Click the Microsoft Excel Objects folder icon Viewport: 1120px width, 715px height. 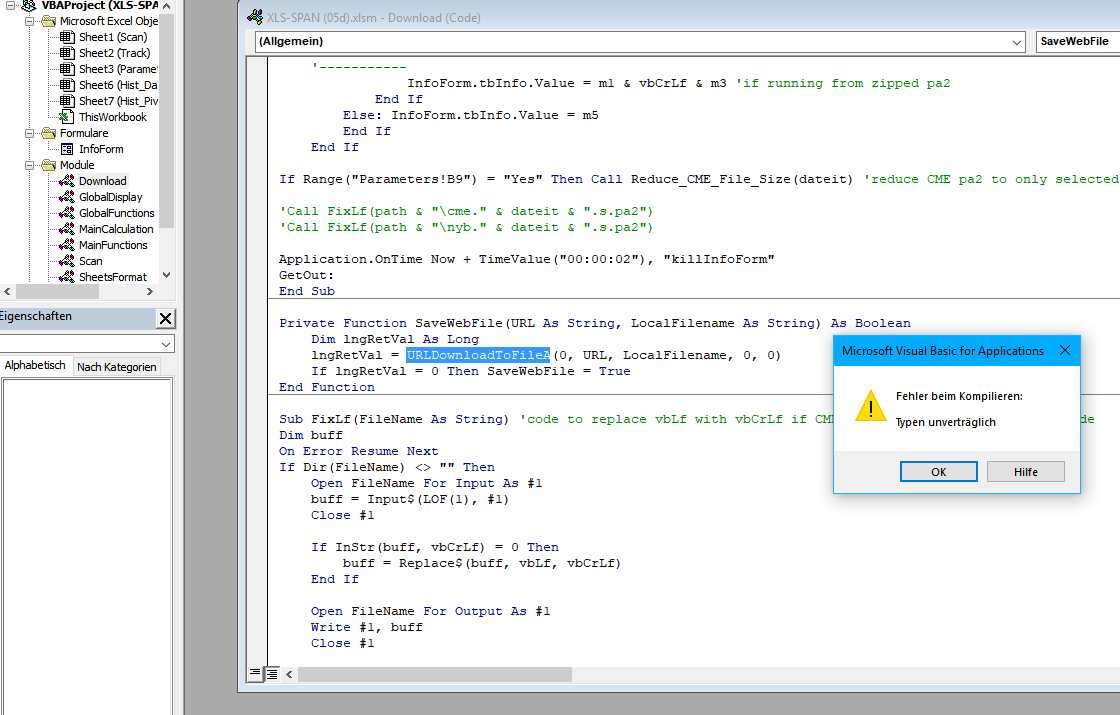click(49, 21)
